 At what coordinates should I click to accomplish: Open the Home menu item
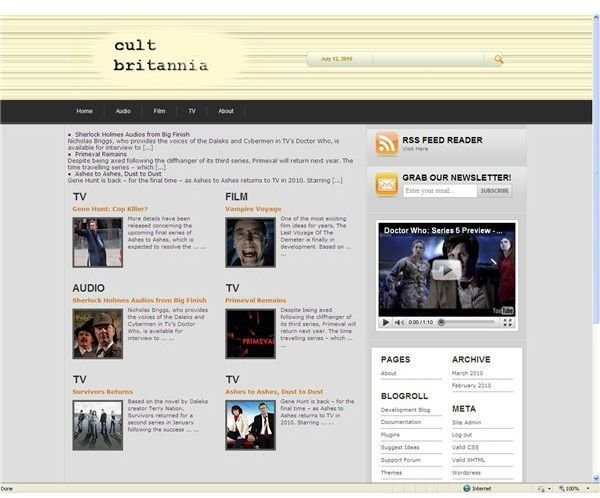(x=84, y=111)
